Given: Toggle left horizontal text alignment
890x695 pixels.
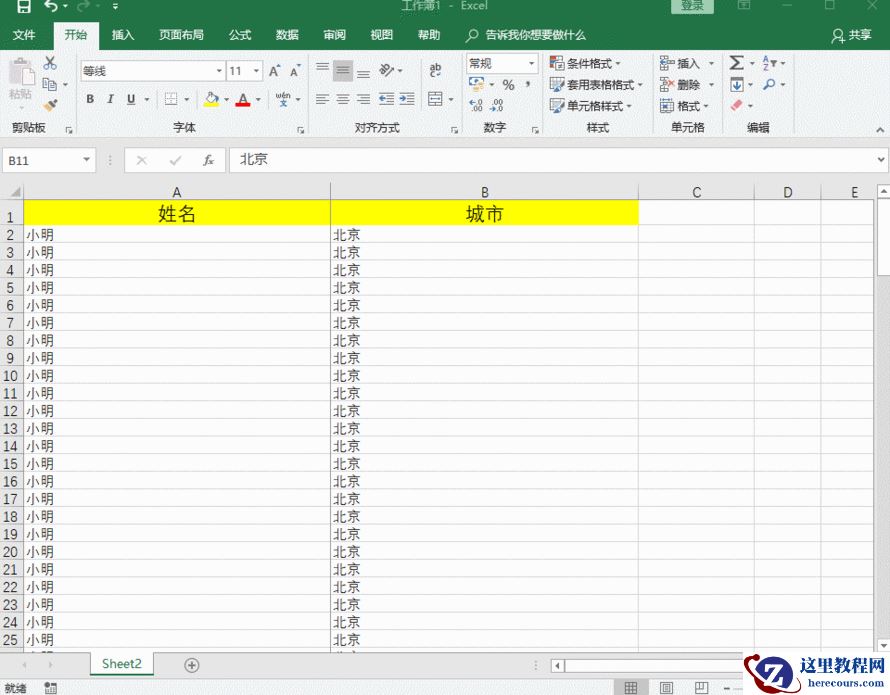Looking at the screenshot, I should click(322, 99).
